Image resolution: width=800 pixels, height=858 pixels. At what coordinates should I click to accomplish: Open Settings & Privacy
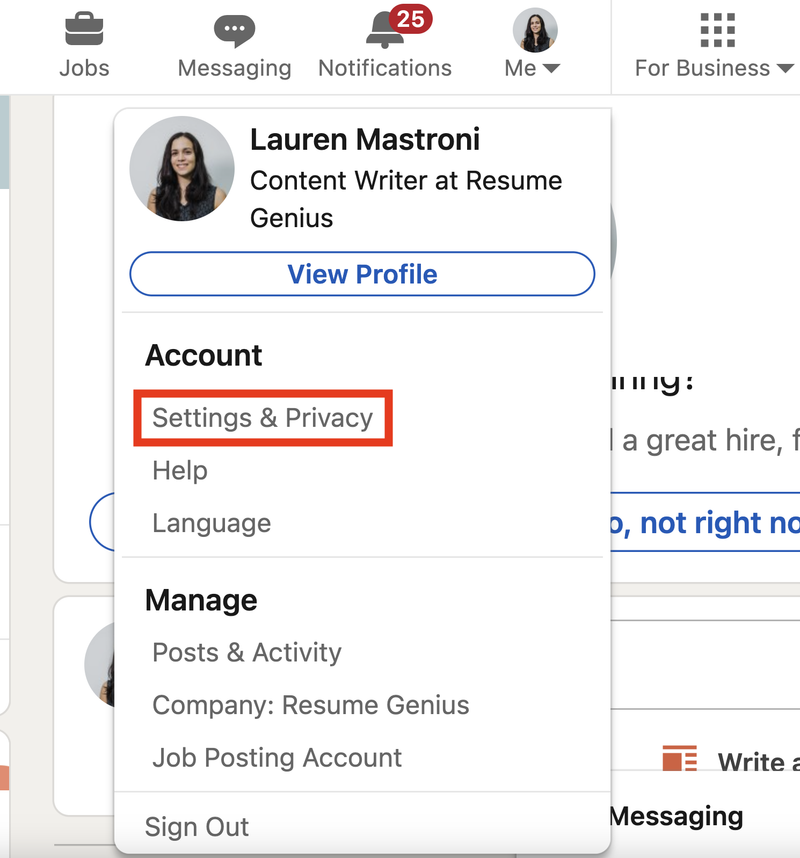click(x=263, y=418)
